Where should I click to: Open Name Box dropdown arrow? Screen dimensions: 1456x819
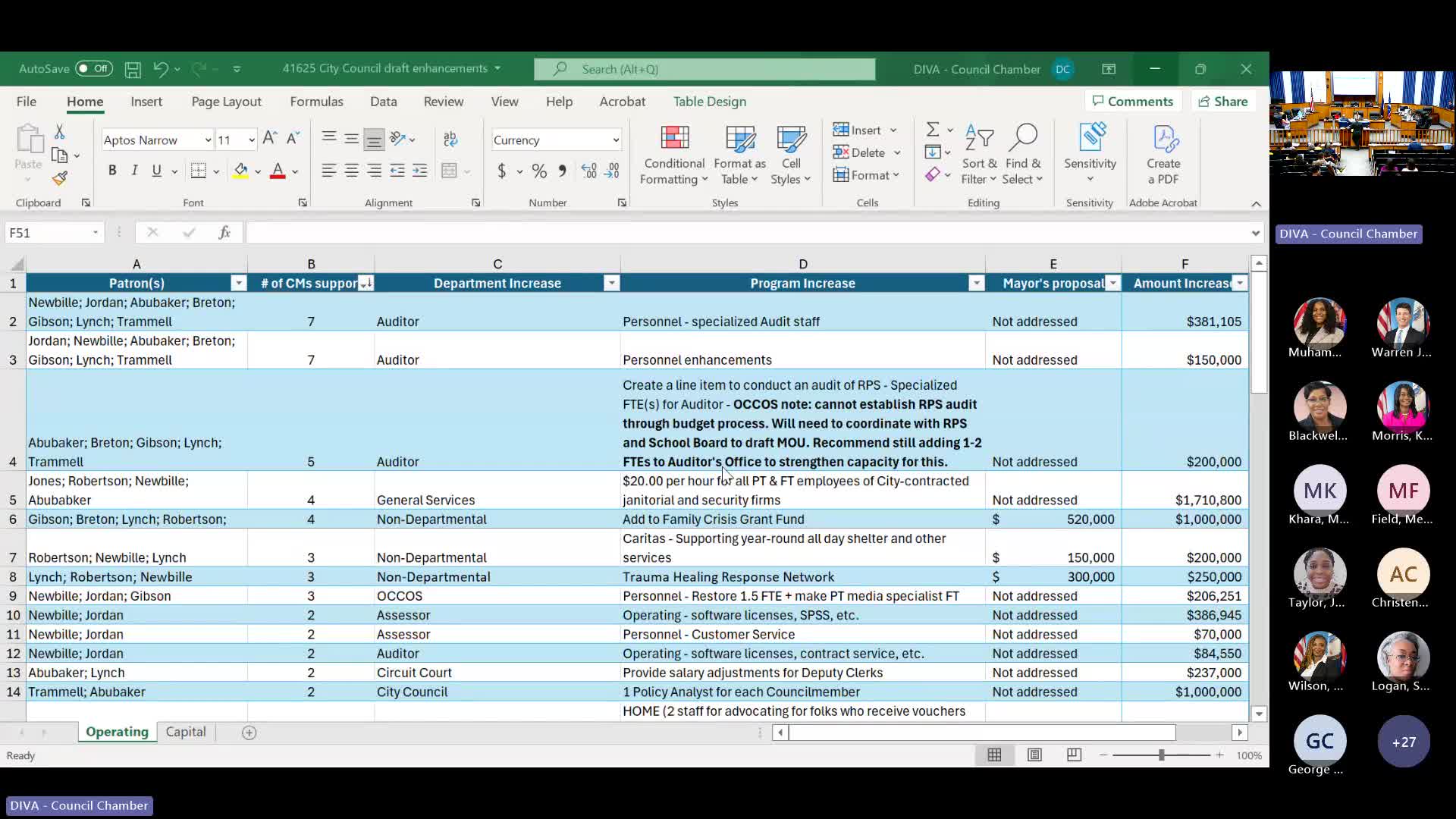(x=96, y=233)
